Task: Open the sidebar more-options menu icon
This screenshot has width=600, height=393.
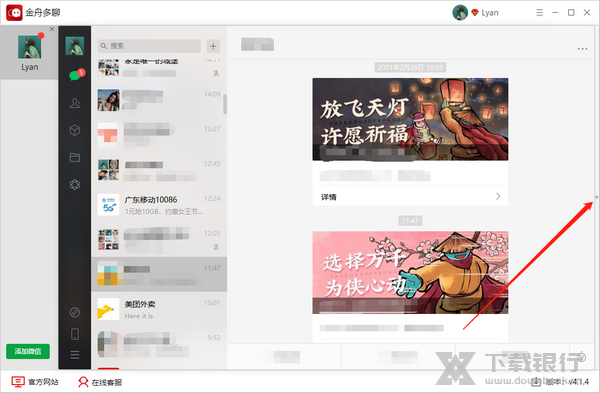Action: pos(75,355)
